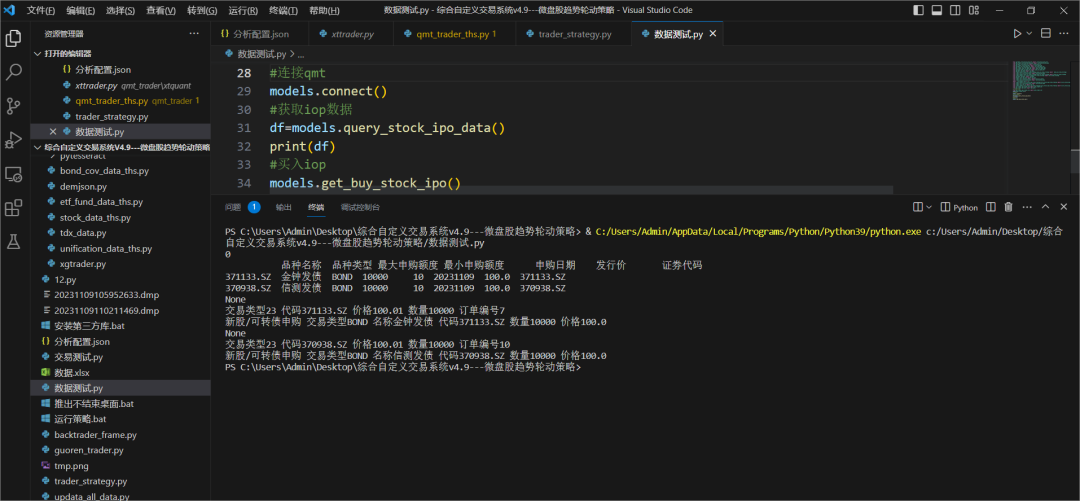
Task: Open the Testing flask view
Action: point(13,241)
